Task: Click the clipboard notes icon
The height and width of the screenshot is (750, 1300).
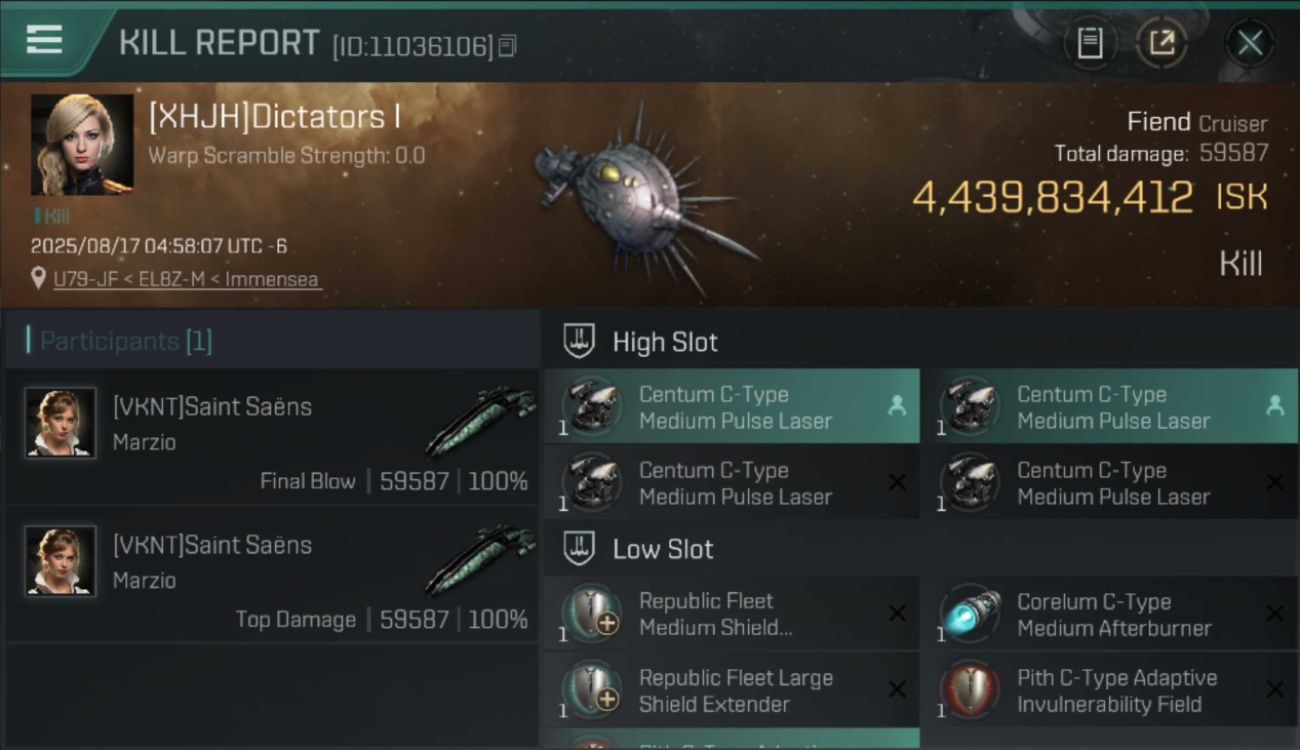Action: (x=1089, y=43)
